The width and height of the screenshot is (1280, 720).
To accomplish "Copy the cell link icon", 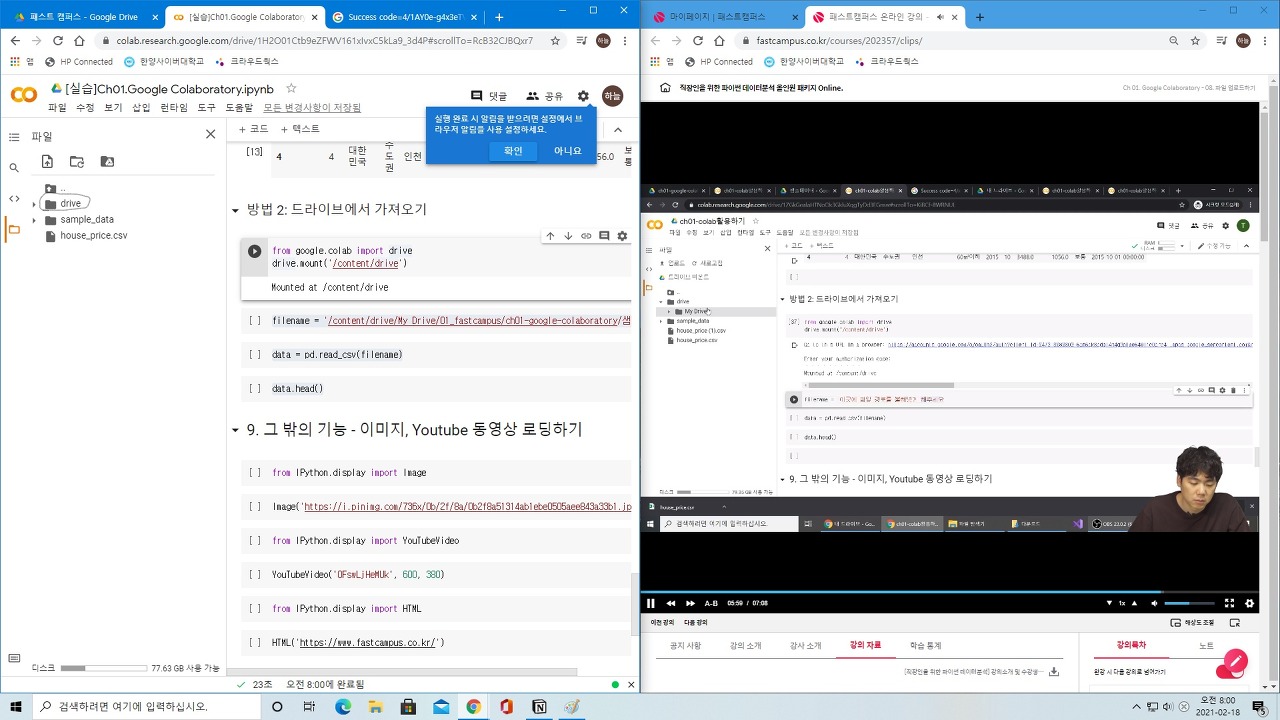I will click(x=586, y=236).
